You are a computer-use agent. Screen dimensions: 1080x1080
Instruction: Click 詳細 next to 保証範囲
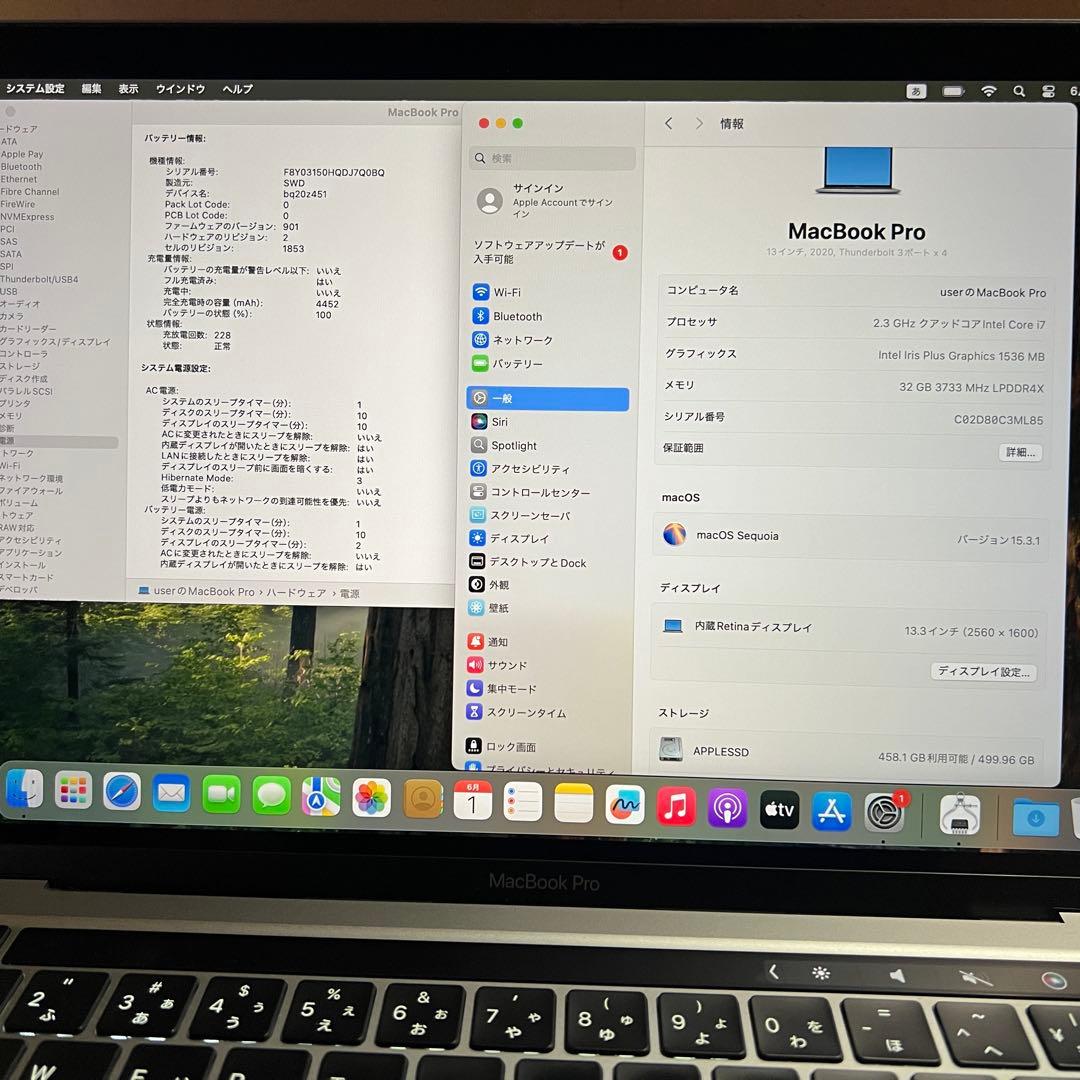click(1020, 452)
